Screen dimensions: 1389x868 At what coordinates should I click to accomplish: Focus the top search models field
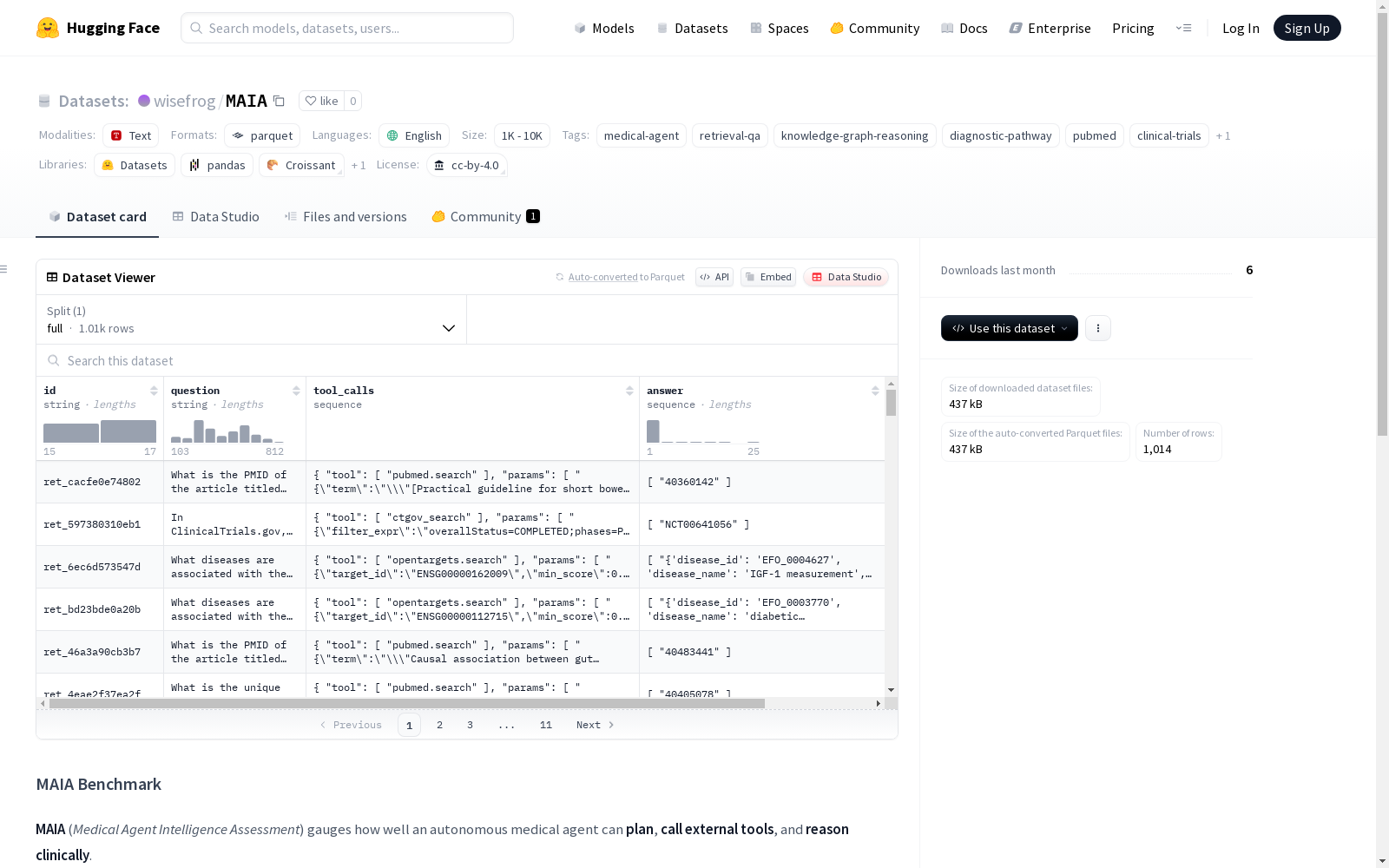coord(347,28)
